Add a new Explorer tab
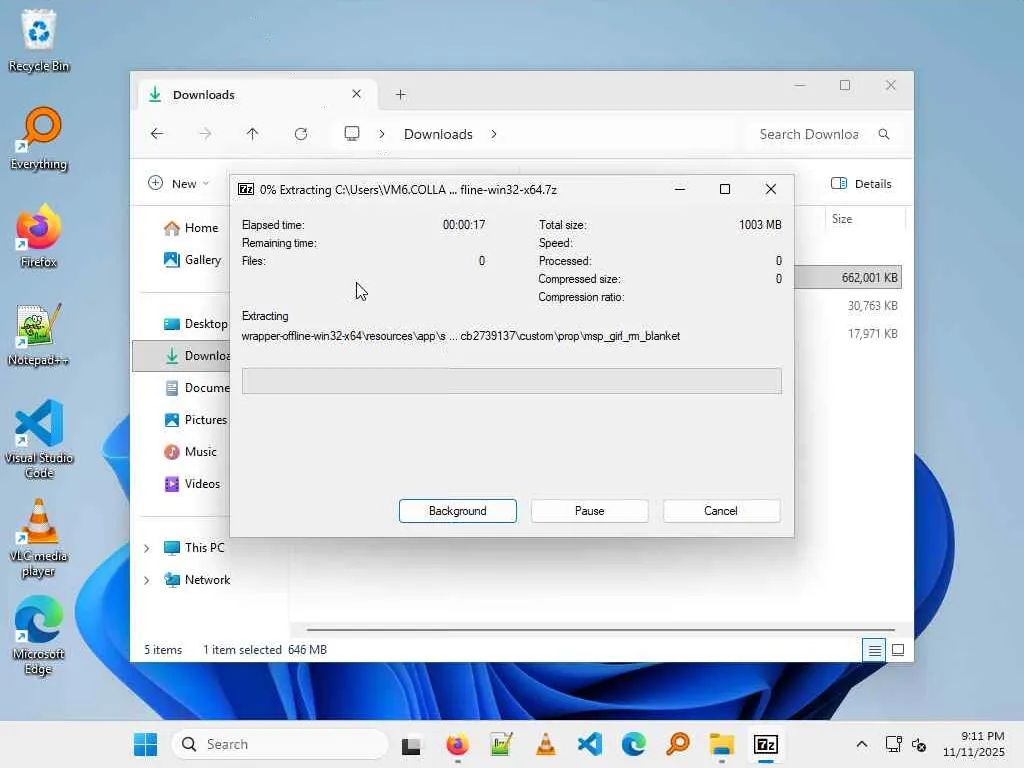1024x768 pixels. (x=400, y=95)
